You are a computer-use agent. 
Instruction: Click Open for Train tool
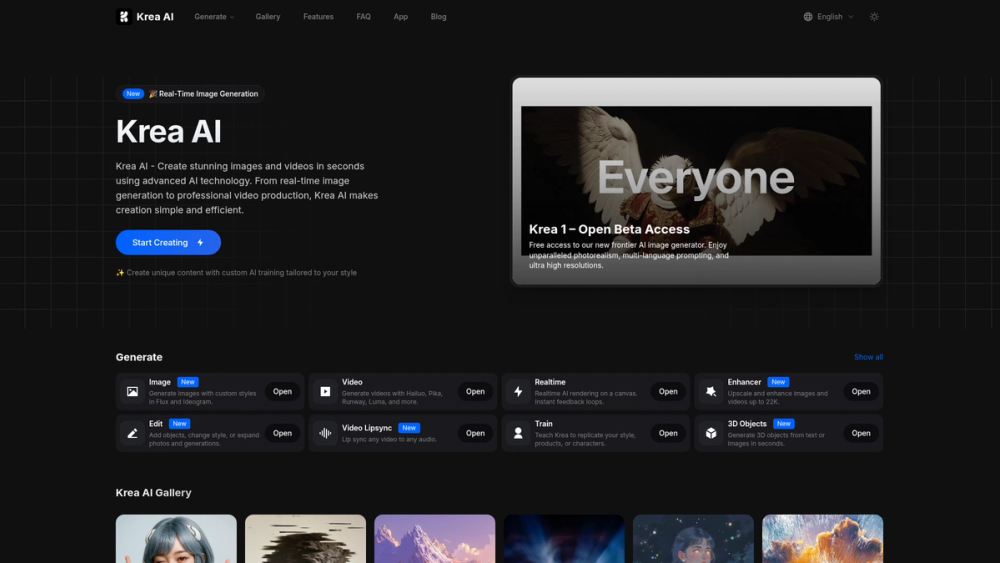point(668,433)
